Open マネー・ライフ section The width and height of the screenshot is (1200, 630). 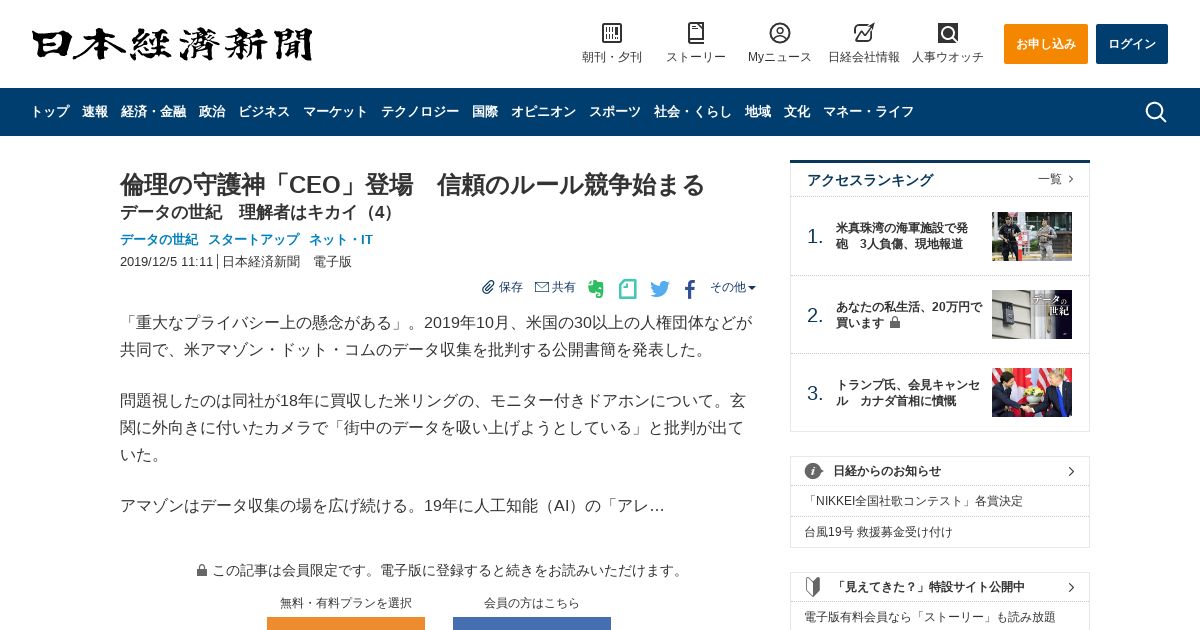pyautogui.click(x=868, y=112)
